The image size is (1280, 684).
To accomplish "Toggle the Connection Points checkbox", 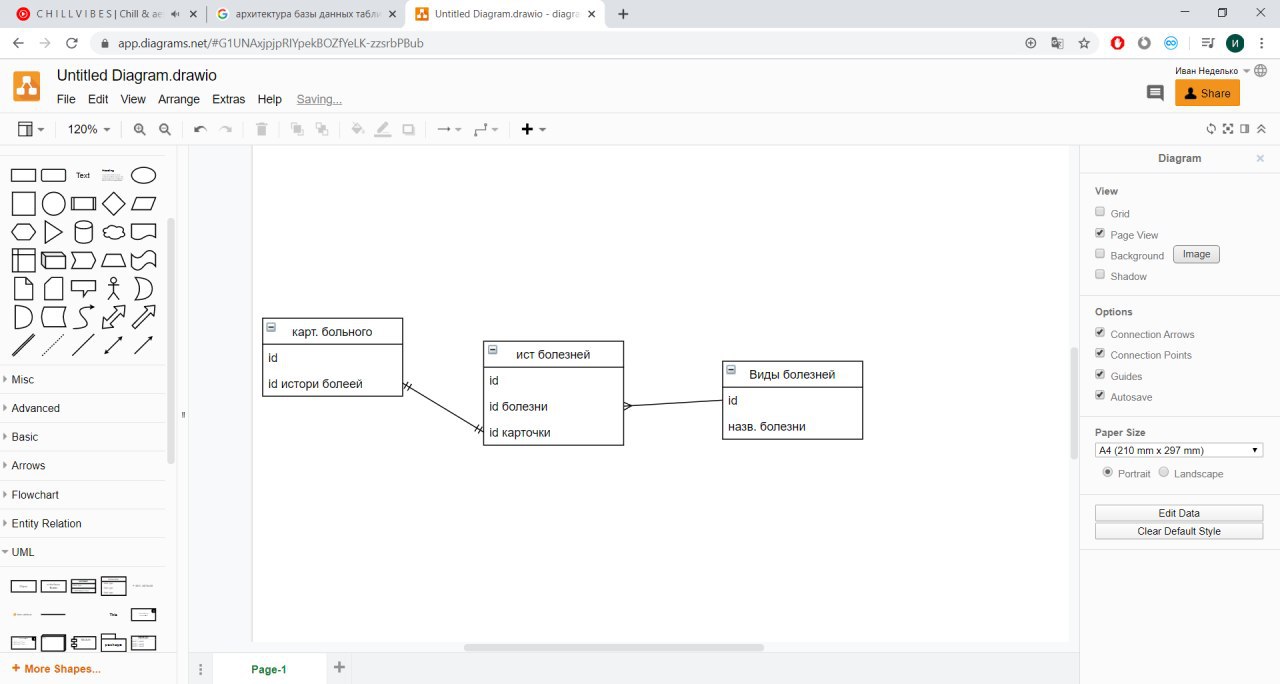I will point(1100,354).
